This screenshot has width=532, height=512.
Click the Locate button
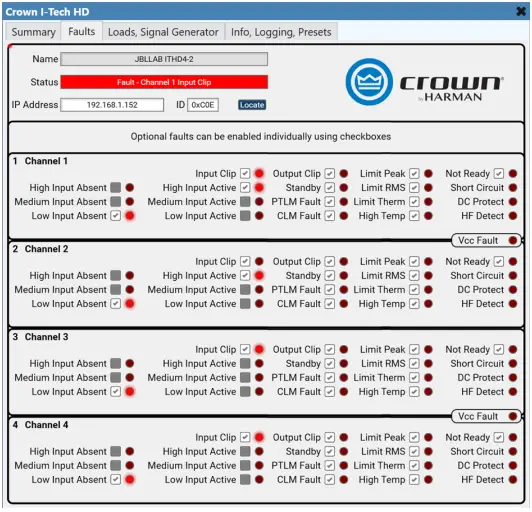252,105
